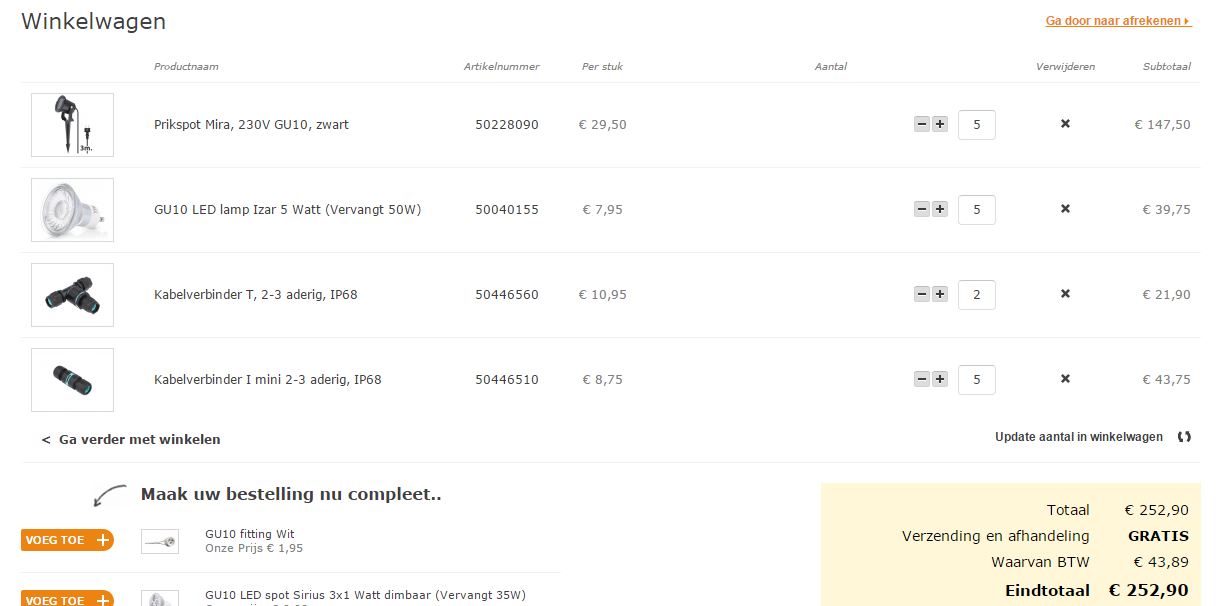Decrease quantity of Prikspot Mira with minus

[x=922, y=124]
